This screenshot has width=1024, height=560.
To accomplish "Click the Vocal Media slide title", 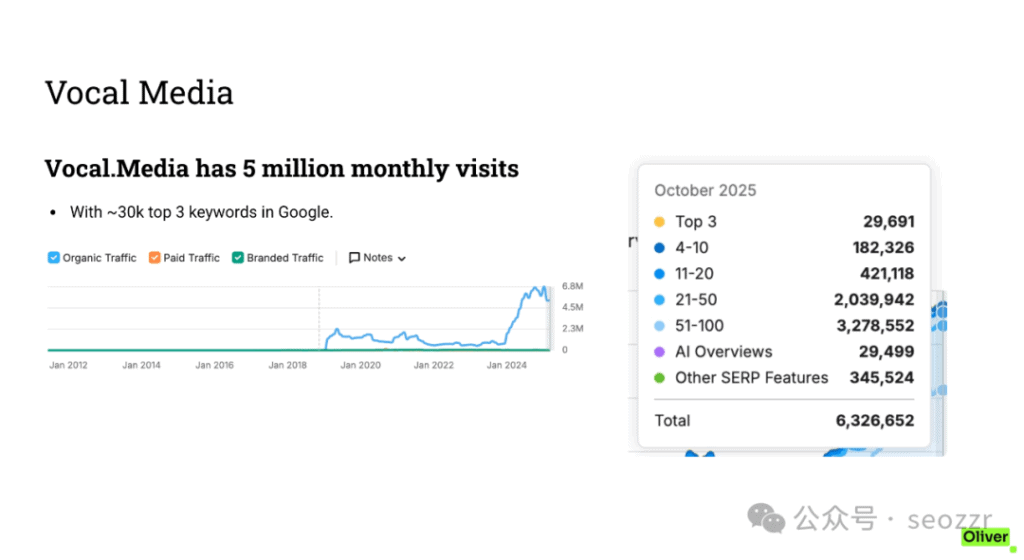I will [139, 93].
